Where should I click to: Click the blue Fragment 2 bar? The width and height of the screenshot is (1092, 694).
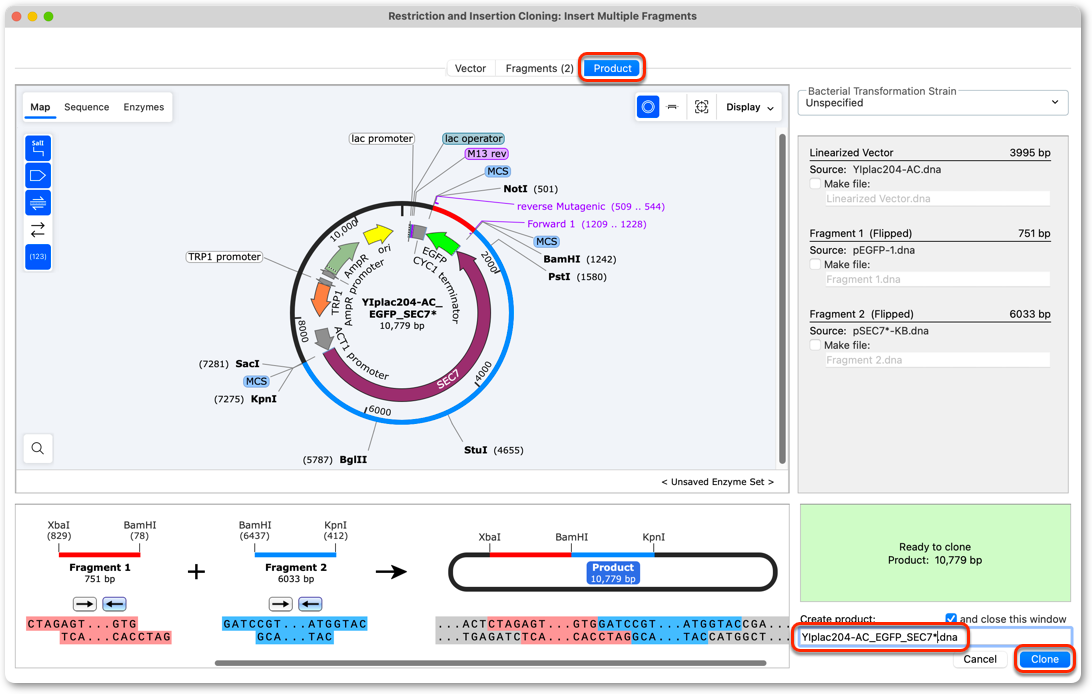(295, 555)
